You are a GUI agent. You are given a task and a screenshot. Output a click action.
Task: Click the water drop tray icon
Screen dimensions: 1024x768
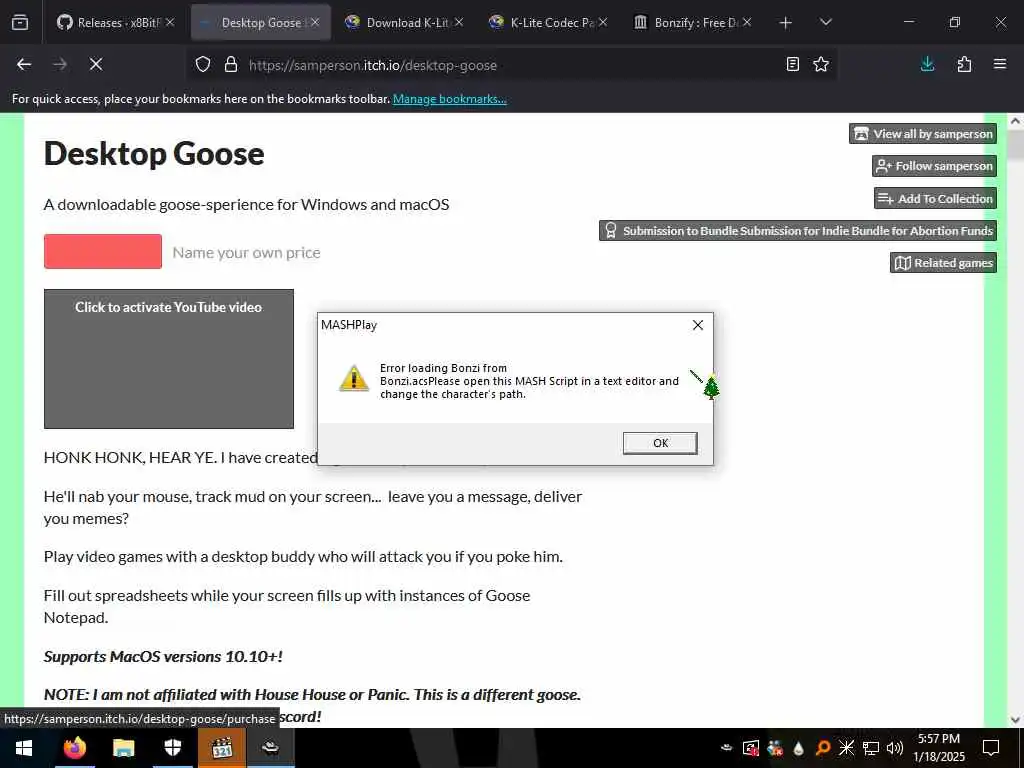(x=798, y=748)
